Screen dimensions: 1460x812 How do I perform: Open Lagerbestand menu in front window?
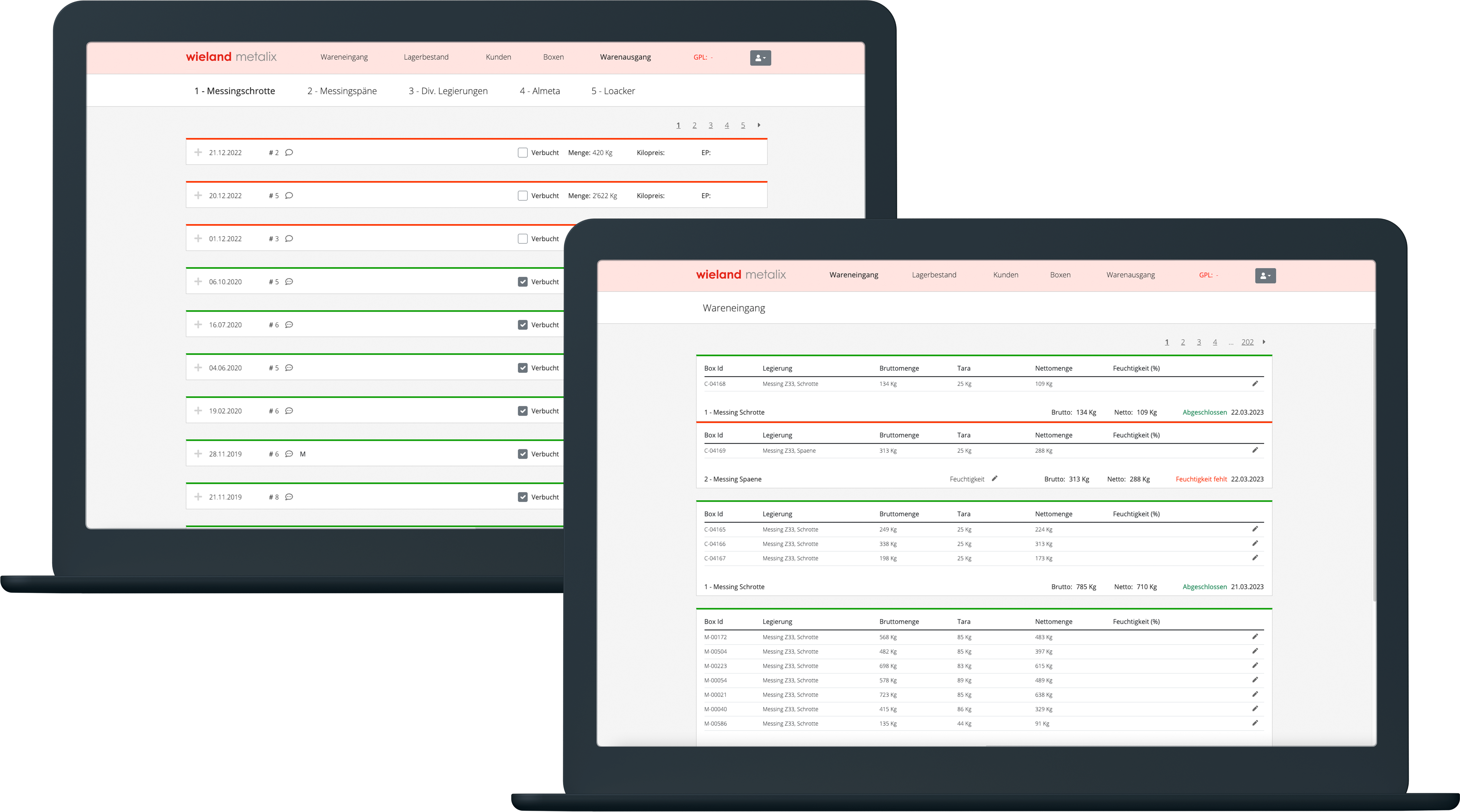[933, 275]
